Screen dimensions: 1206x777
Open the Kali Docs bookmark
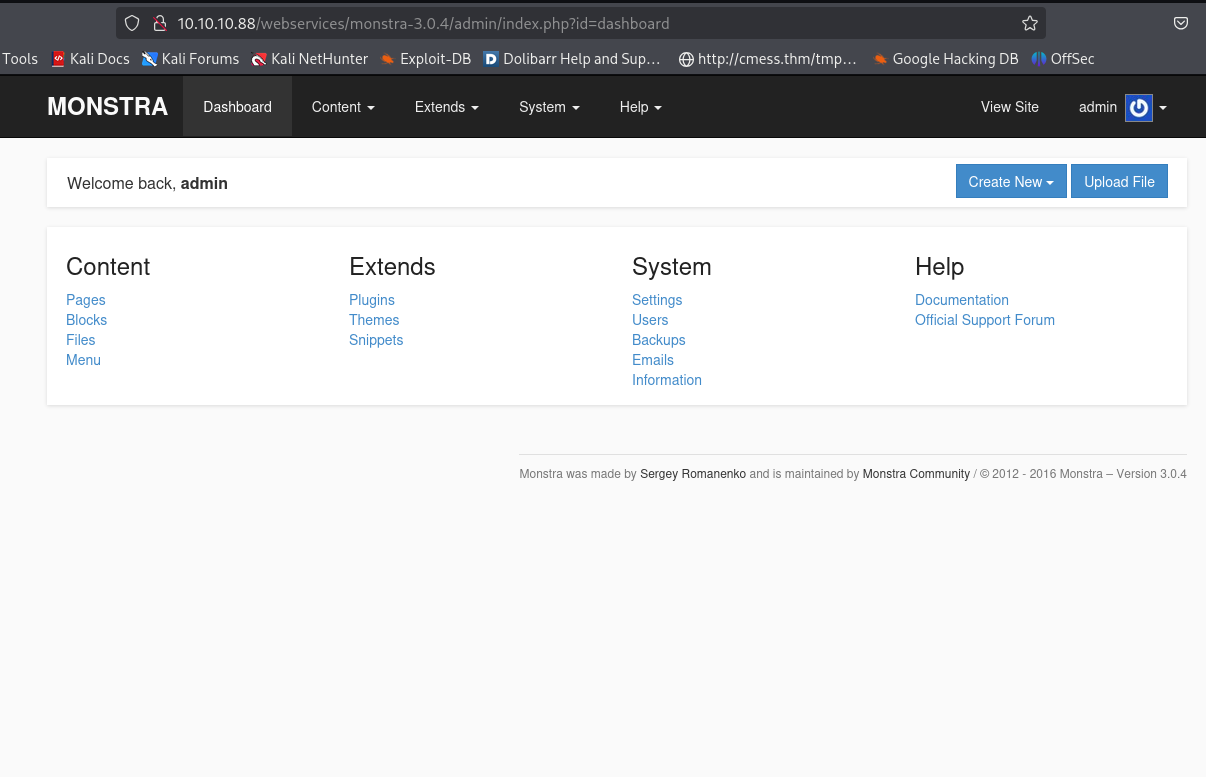tap(90, 59)
